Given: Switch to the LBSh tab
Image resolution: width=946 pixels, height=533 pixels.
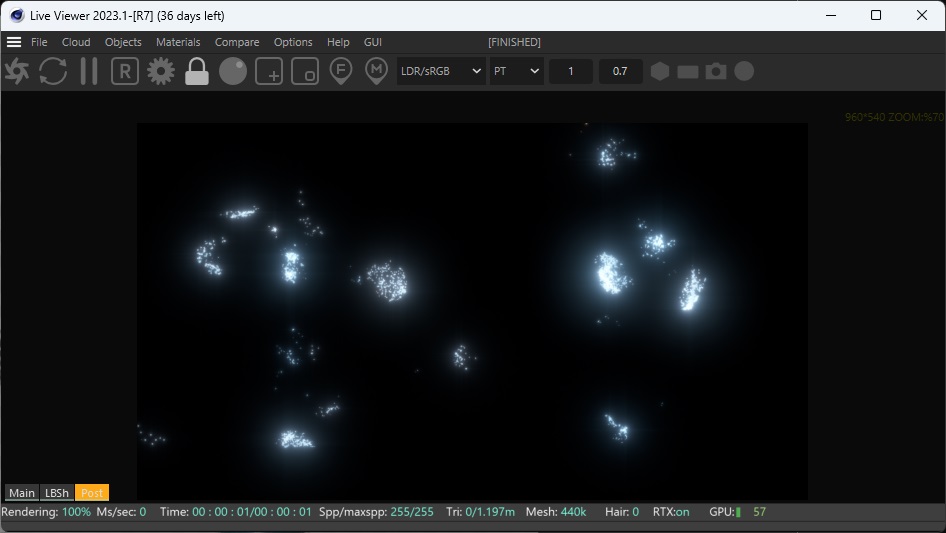Looking at the screenshot, I should tap(57, 493).
